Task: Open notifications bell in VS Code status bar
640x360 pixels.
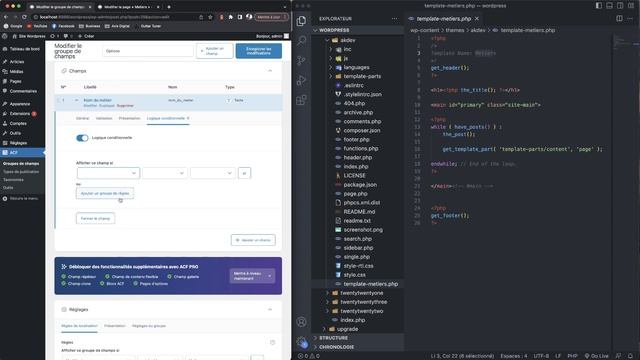Action: tap(630, 356)
